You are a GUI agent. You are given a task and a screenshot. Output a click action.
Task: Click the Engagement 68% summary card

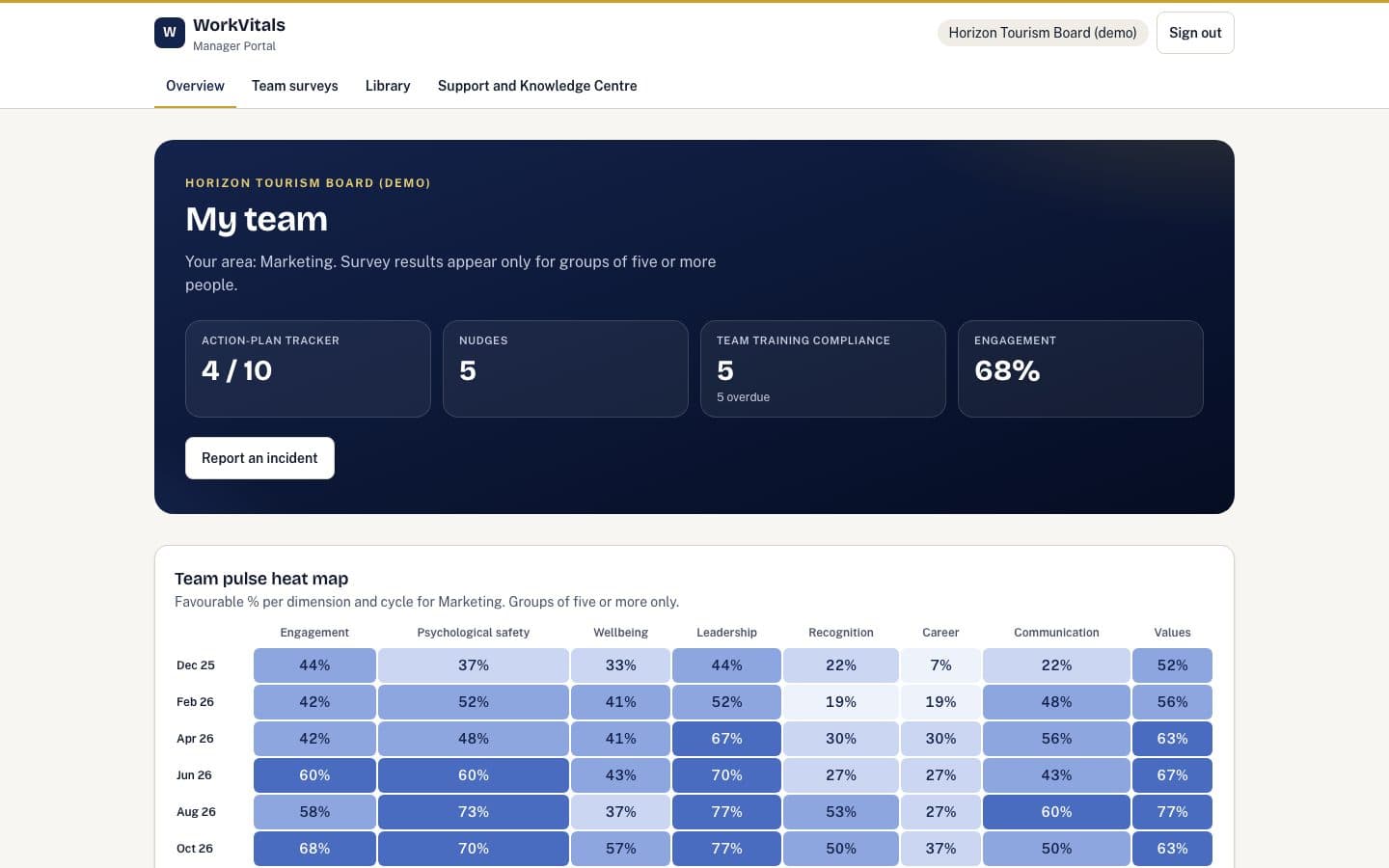pyautogui.click(x=1080, y=368)
